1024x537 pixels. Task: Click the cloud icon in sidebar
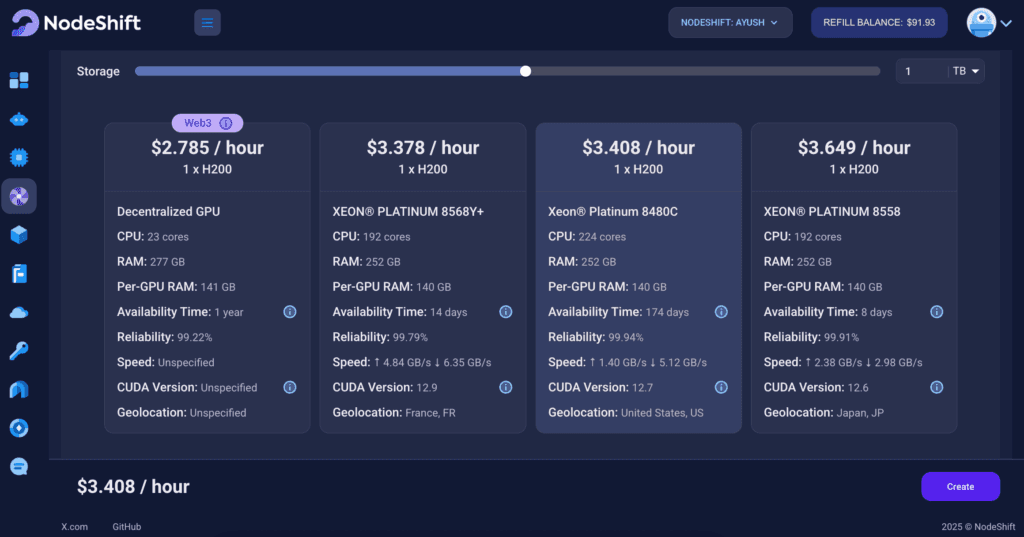click(x=19, y=312)
